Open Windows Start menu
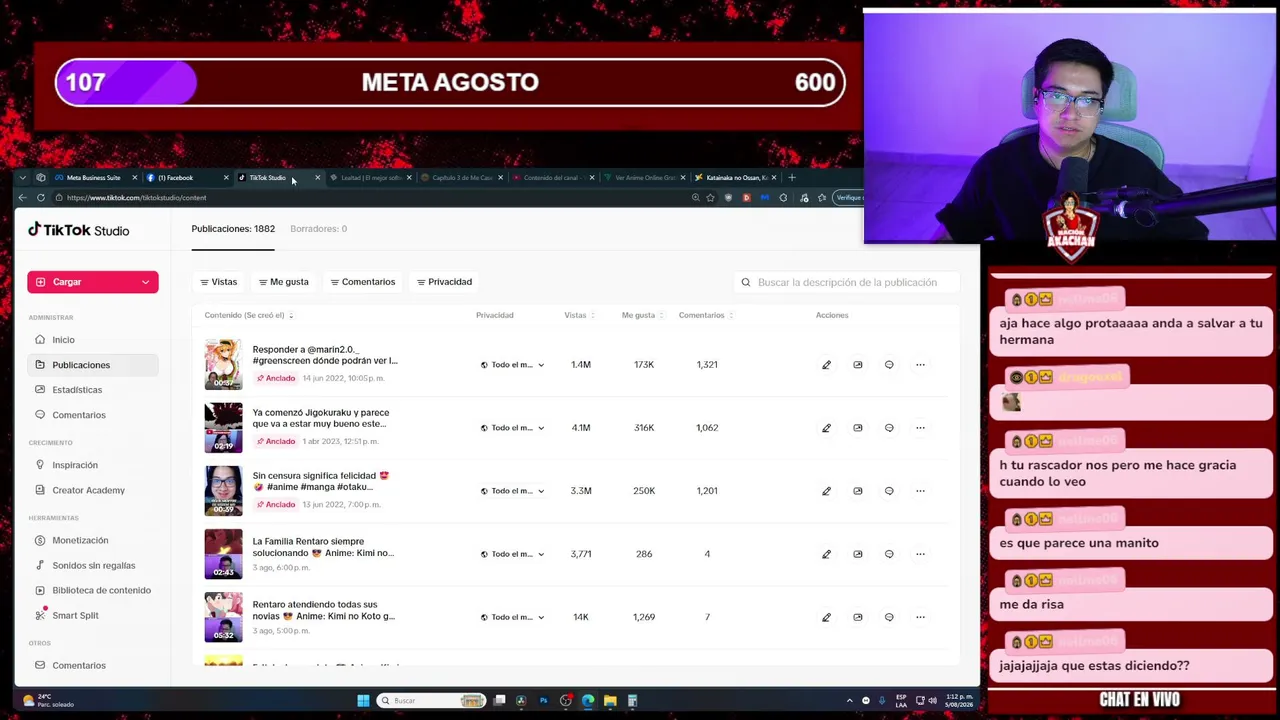The width and height of the screenshot is (1280, 720). pyautogui.click(x=363, y=701)
